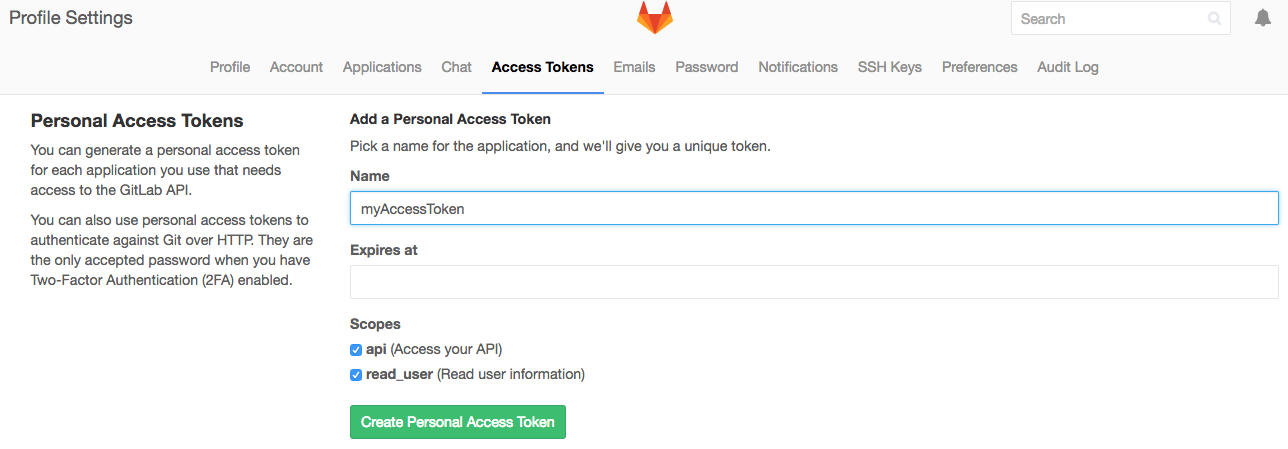The height and width of the screenshot is (449, 1288).
Task: Click the search magnifier icon
Action: (x=1215, y=19)
